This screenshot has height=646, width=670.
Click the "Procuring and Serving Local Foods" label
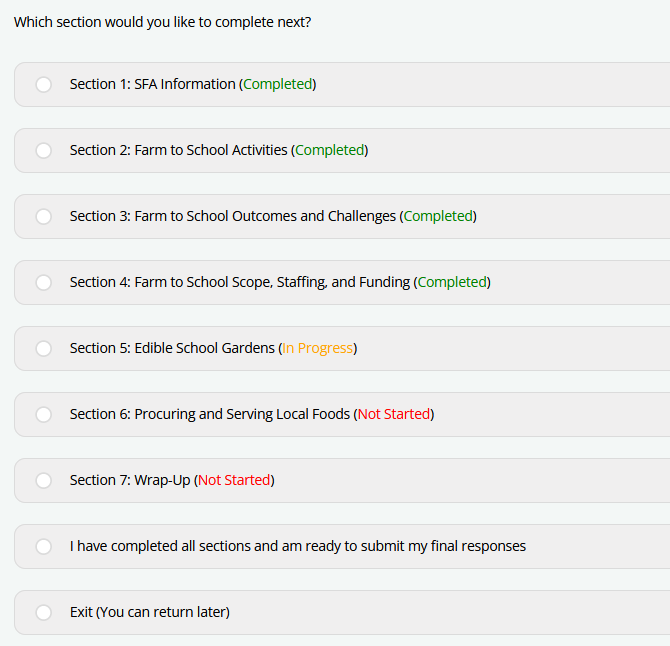242,415
